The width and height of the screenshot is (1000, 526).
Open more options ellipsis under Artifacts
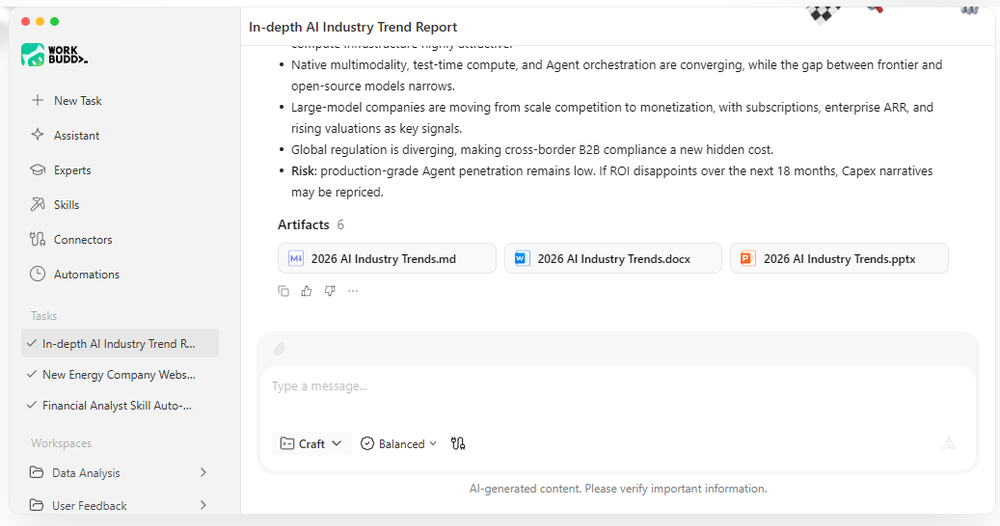[x=353, y=291]
